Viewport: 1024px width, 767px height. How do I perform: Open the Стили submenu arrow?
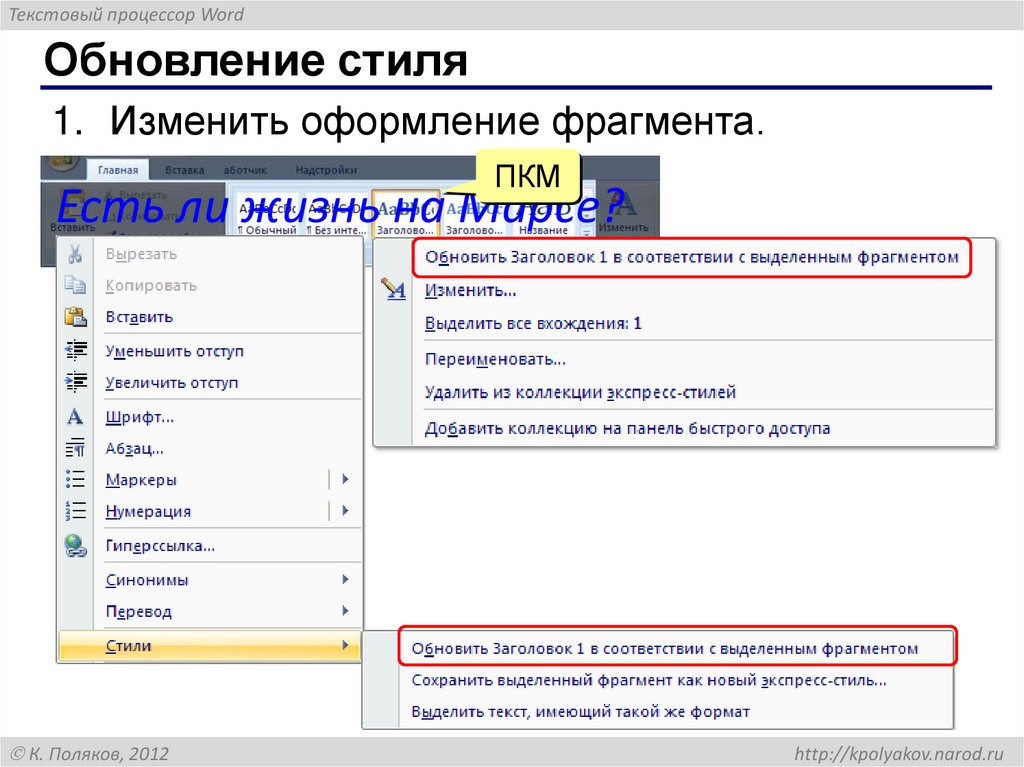343,645
